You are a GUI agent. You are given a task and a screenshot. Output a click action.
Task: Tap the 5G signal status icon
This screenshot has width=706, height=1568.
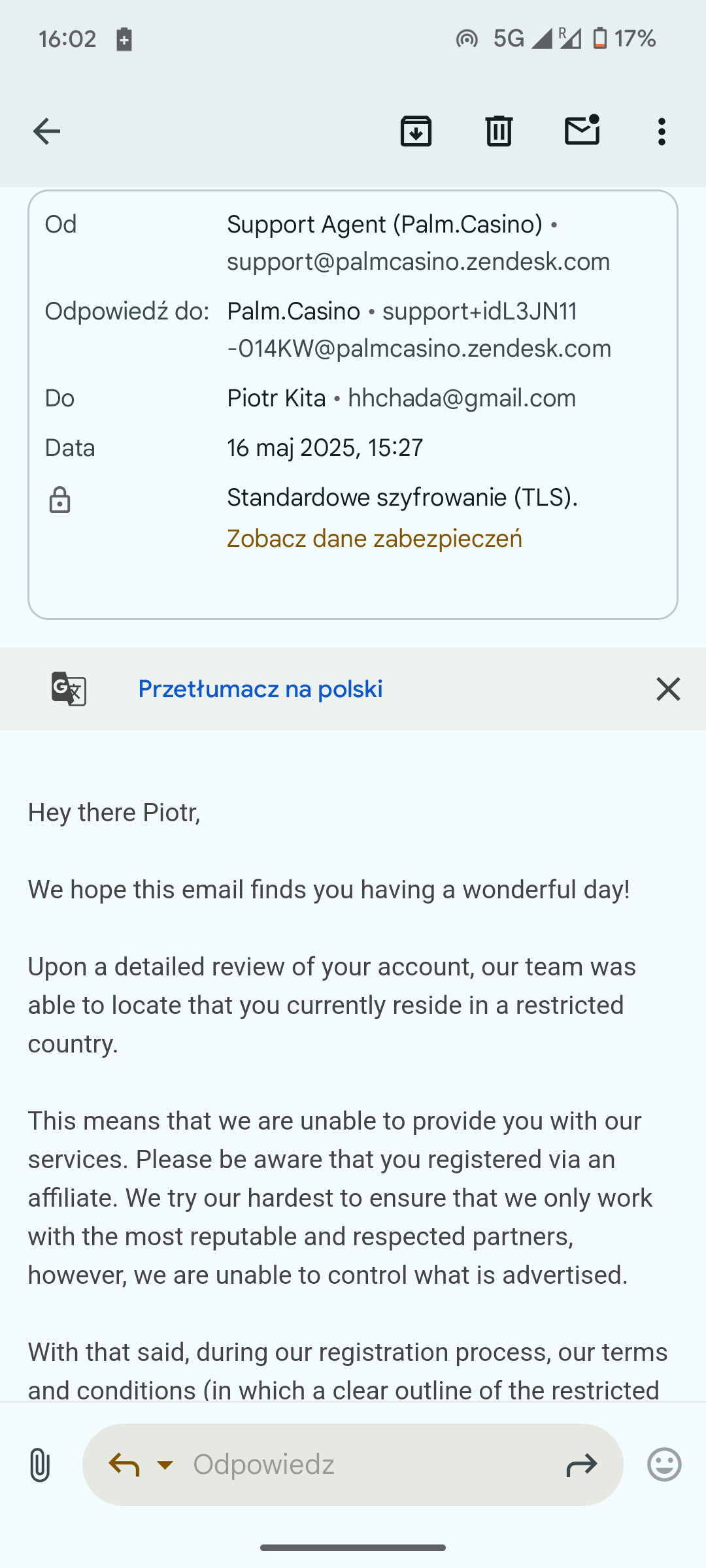tap(509, 39)
